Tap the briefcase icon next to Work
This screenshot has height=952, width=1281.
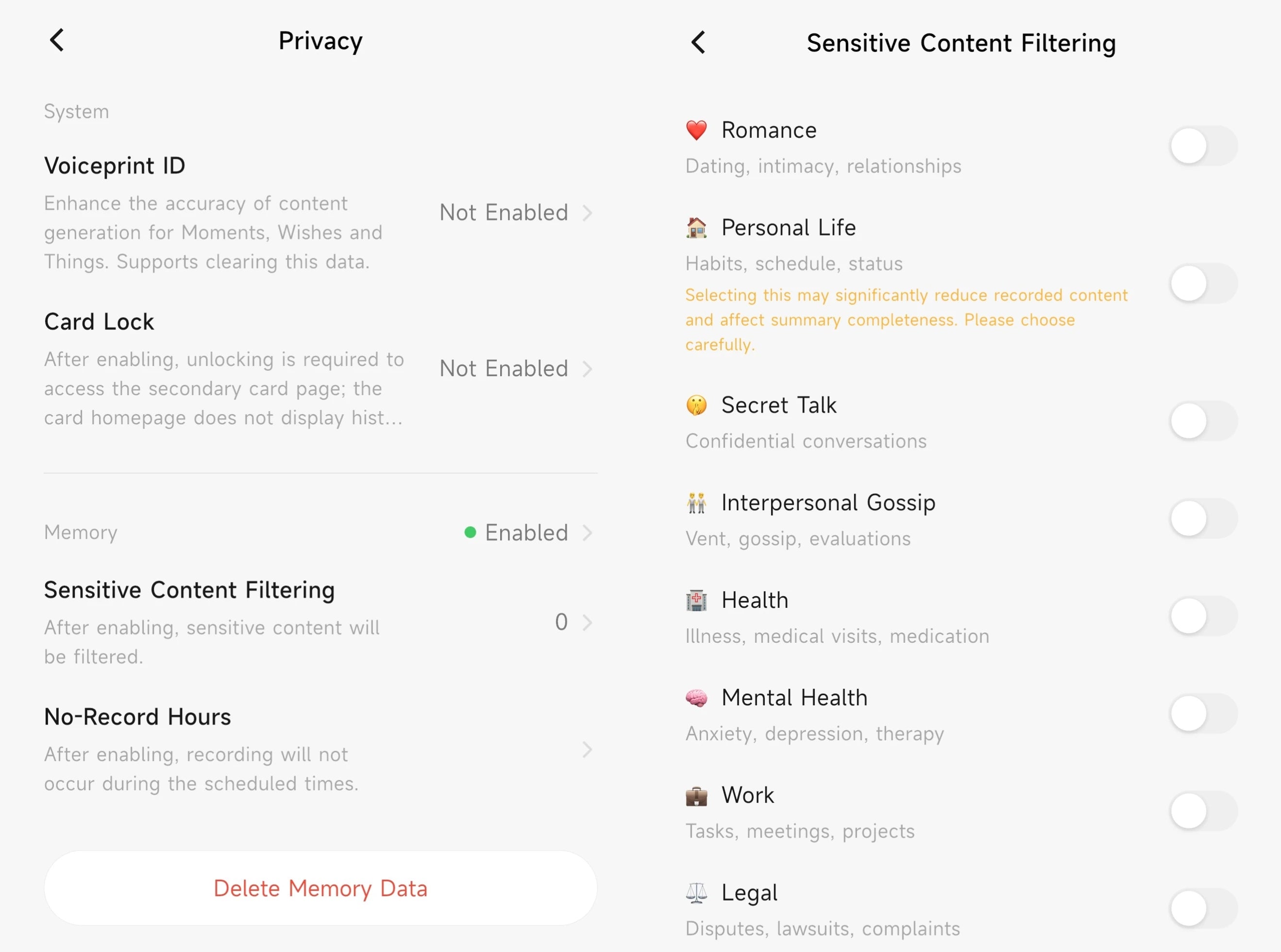tap(696, 795)
